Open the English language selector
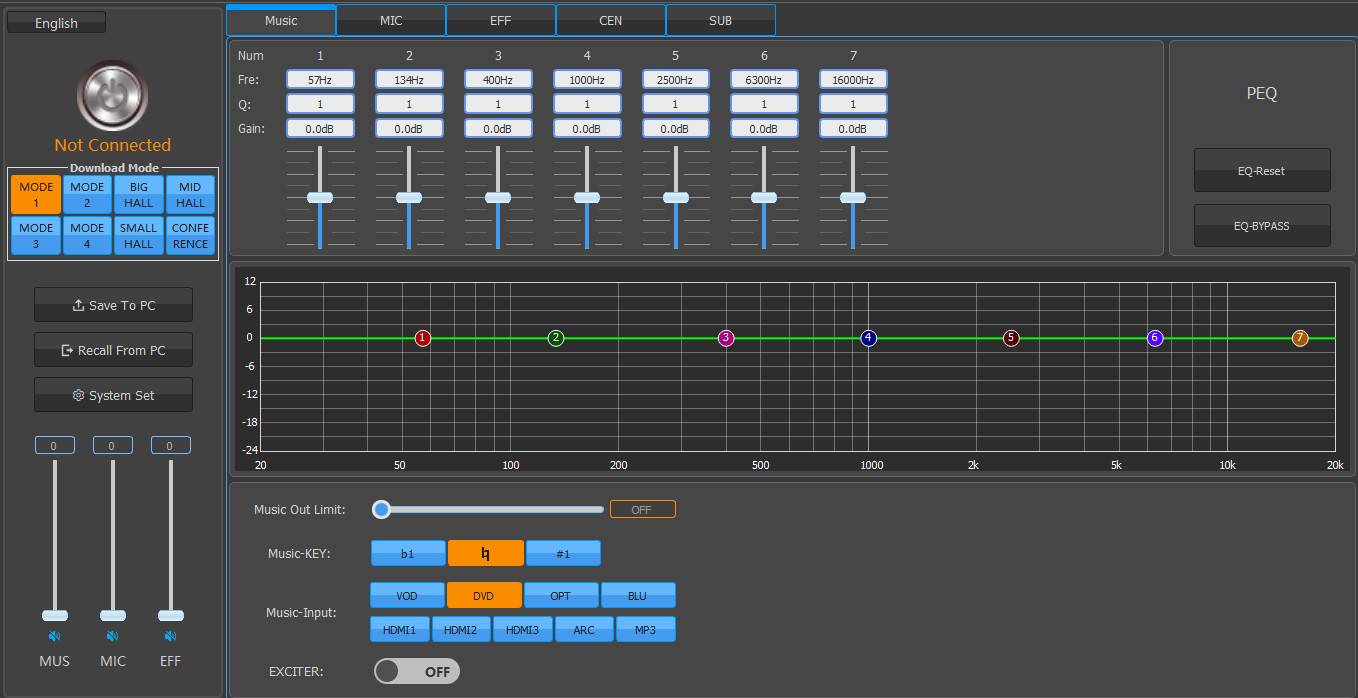Viewport: 1358px width, 698px height. [x=56, y=23]
